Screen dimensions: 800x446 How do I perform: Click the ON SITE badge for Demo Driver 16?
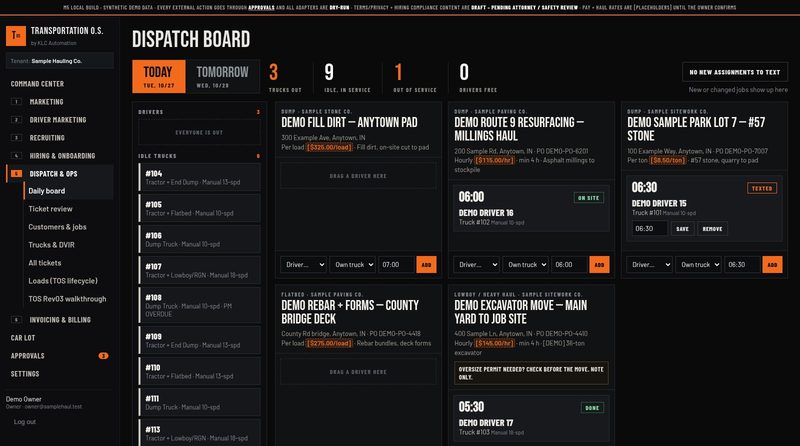(x=589, y=197)
